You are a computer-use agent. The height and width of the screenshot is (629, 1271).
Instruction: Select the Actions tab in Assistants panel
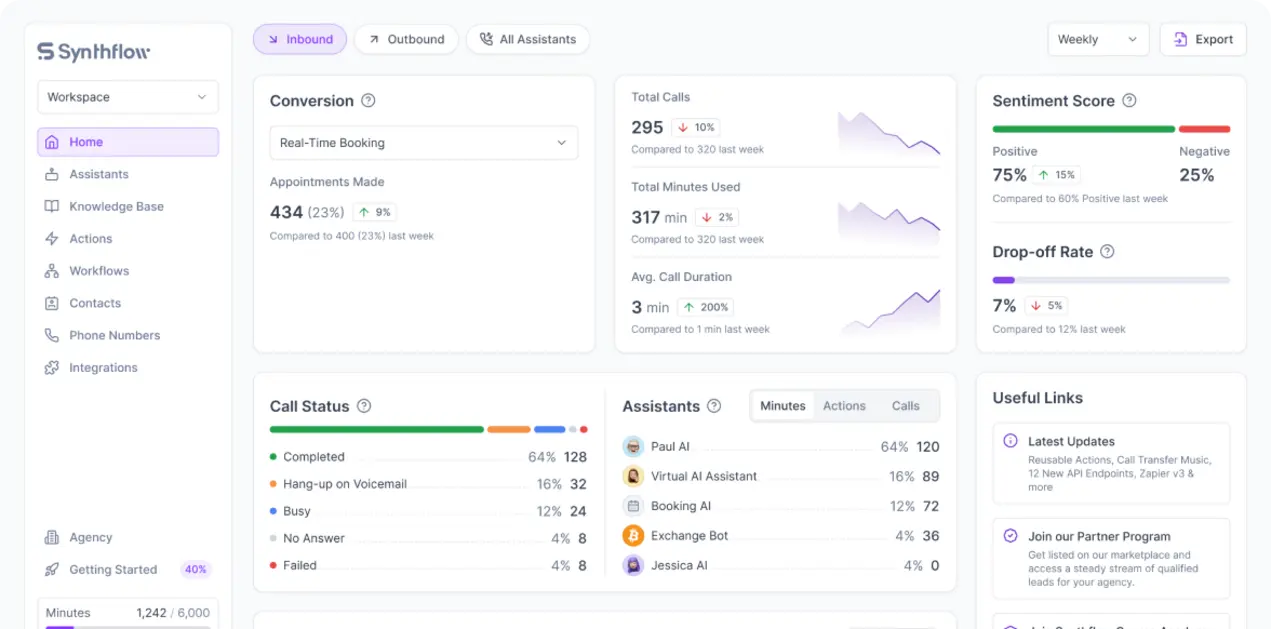[844, 406]
